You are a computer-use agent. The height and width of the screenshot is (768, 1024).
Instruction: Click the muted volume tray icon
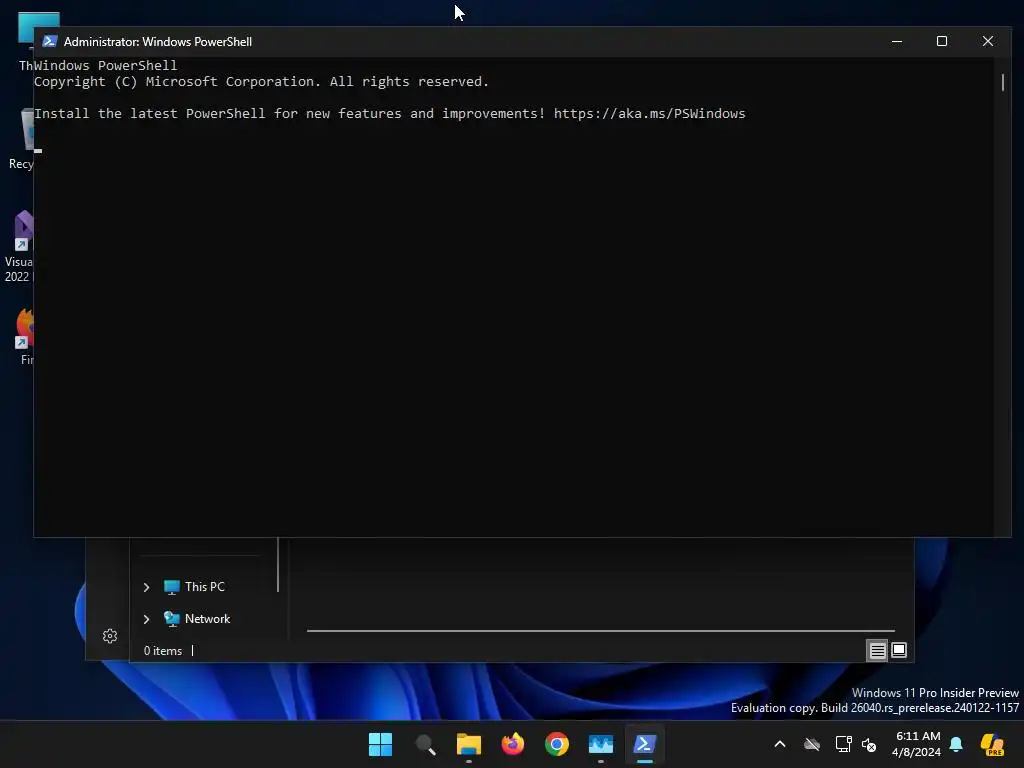point(869,744)
